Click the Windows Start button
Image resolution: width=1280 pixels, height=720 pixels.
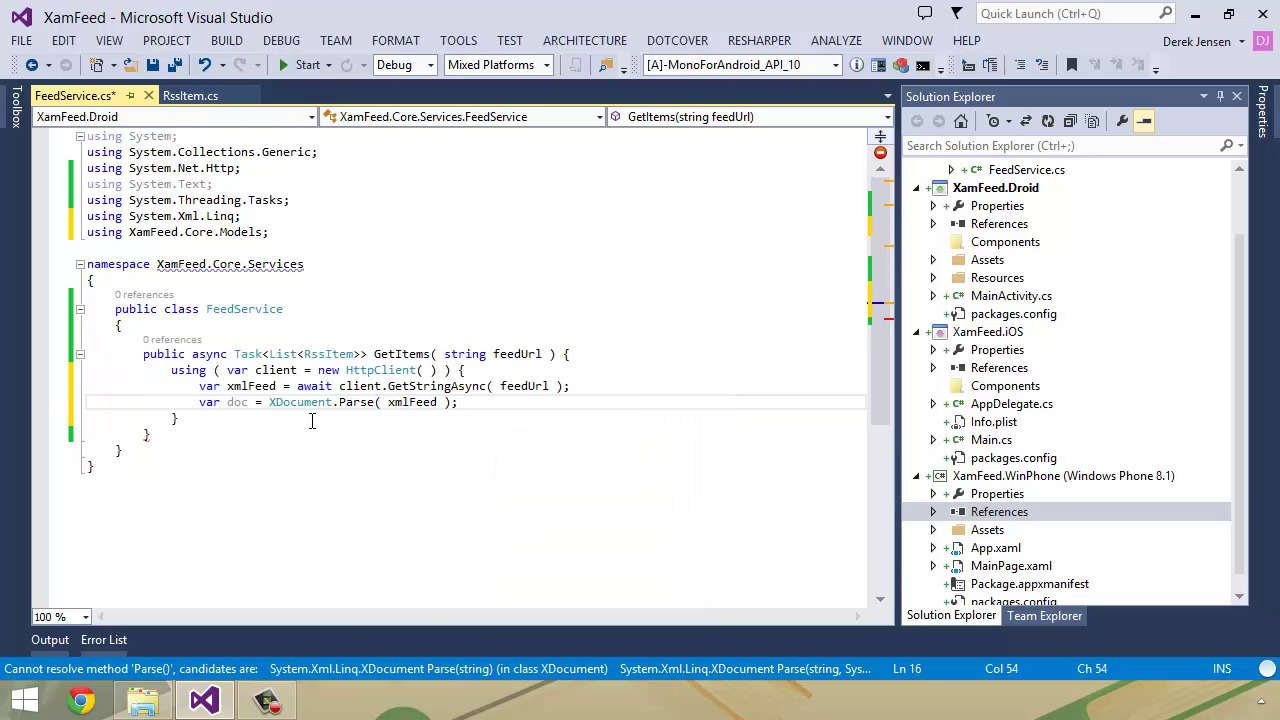click(24, 700)
